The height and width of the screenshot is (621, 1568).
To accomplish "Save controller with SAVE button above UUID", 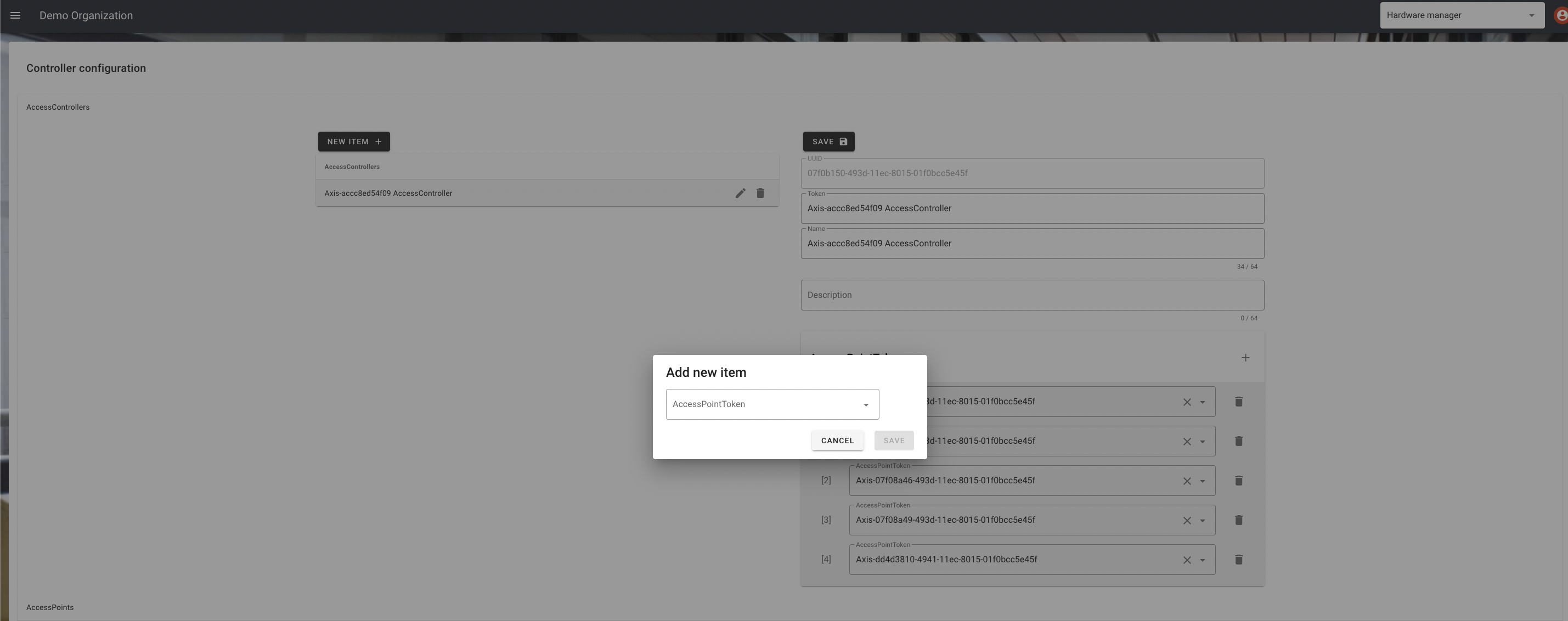I will [x=828, y=142].
